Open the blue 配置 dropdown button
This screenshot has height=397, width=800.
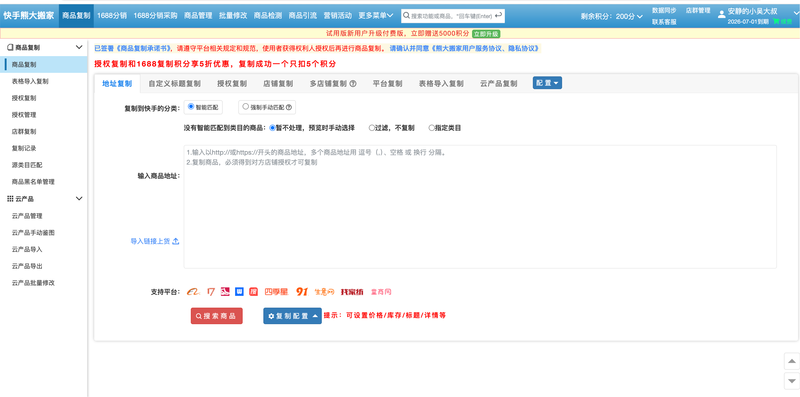(x=547, y=83)
